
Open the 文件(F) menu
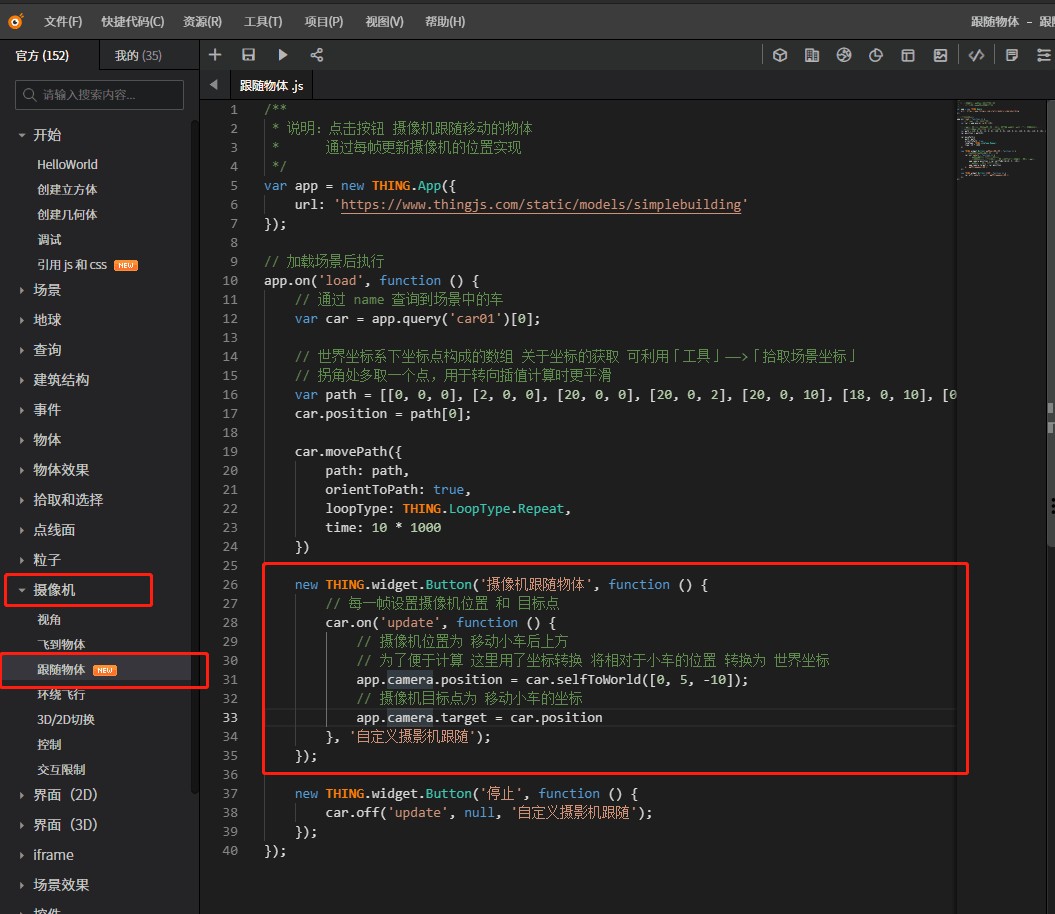pyautogui.click(x=63, y=22)
